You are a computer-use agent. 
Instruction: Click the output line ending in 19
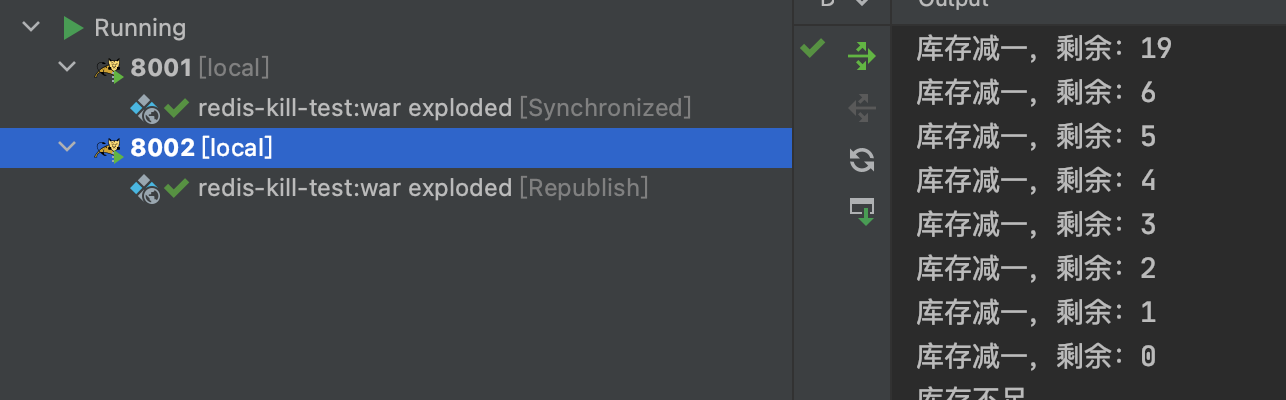1044,48
